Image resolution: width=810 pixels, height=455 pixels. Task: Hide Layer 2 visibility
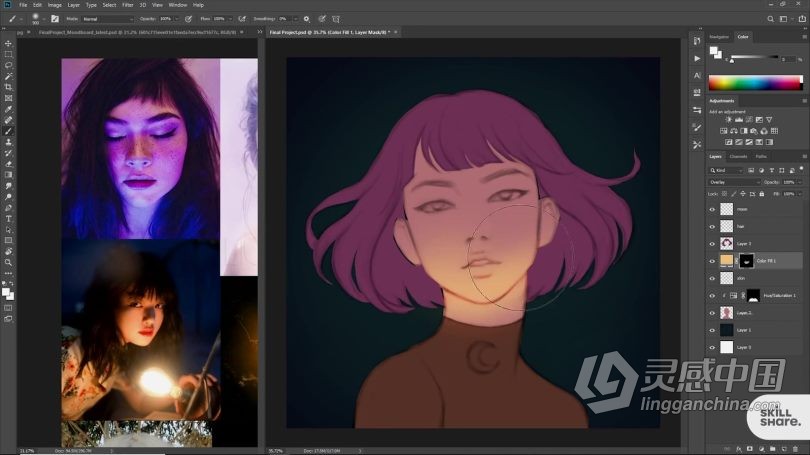pos(712,313)
